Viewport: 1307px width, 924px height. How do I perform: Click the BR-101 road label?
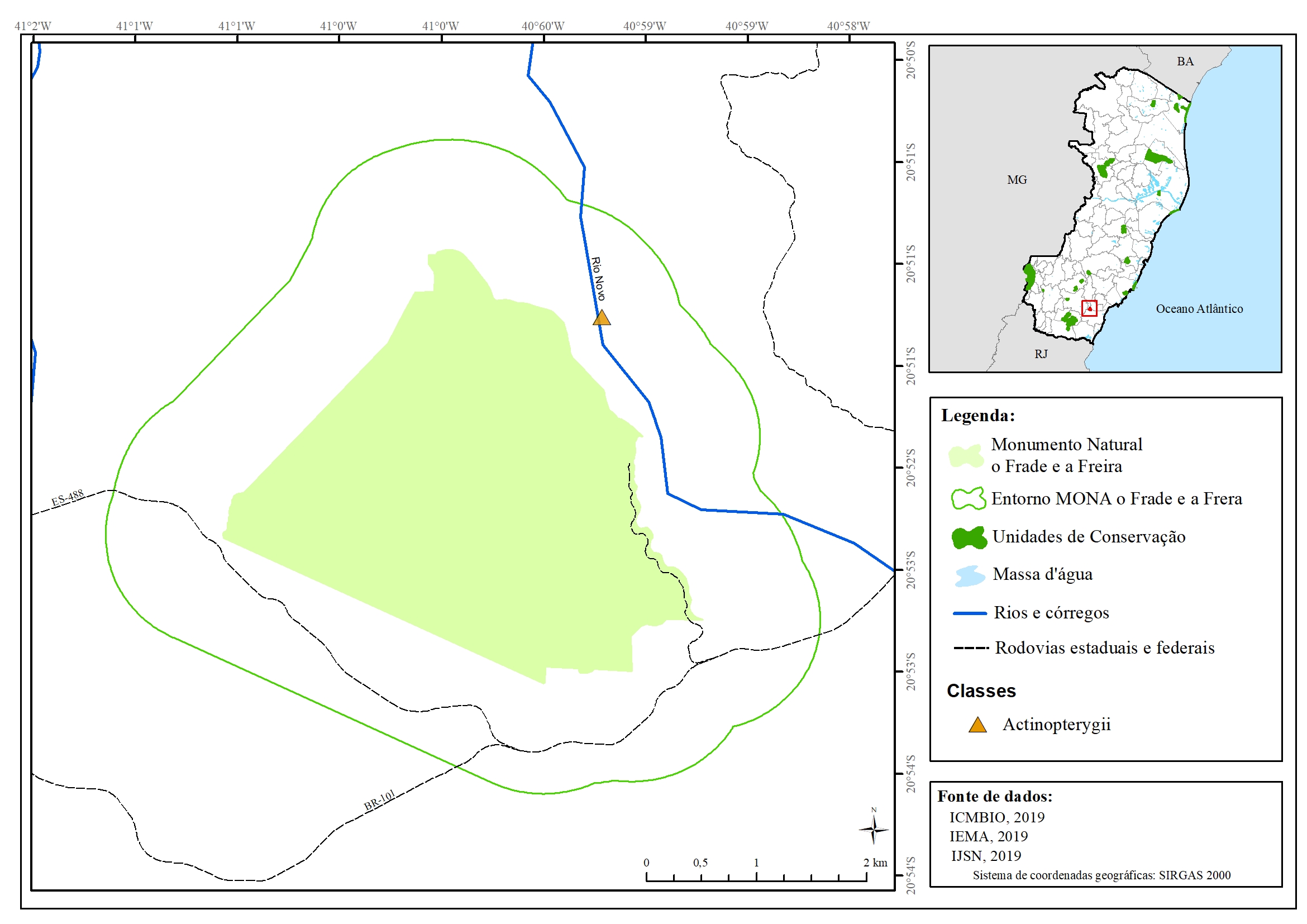(379, 800)
